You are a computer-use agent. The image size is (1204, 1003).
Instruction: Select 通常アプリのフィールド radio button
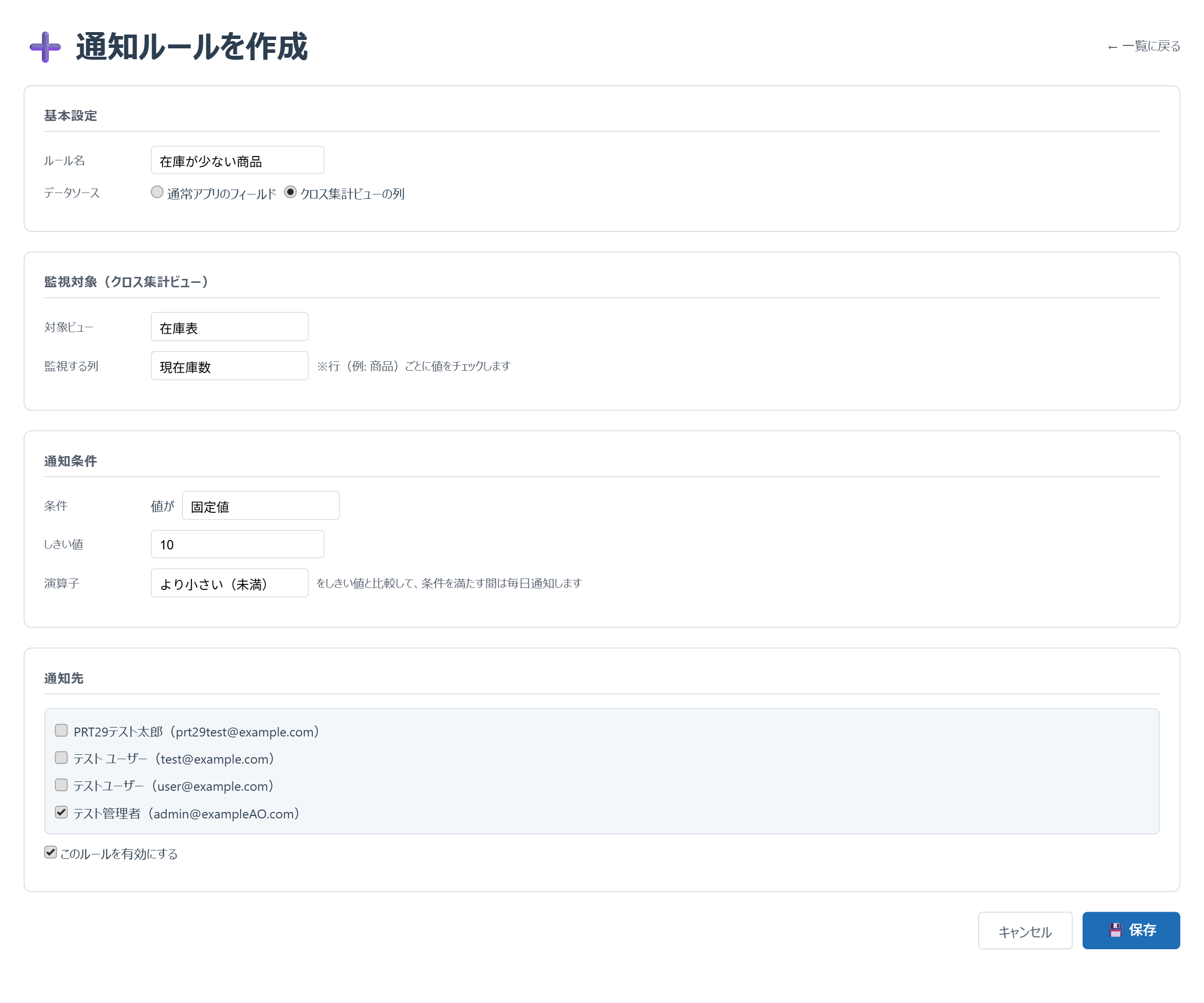click(157, 192)
